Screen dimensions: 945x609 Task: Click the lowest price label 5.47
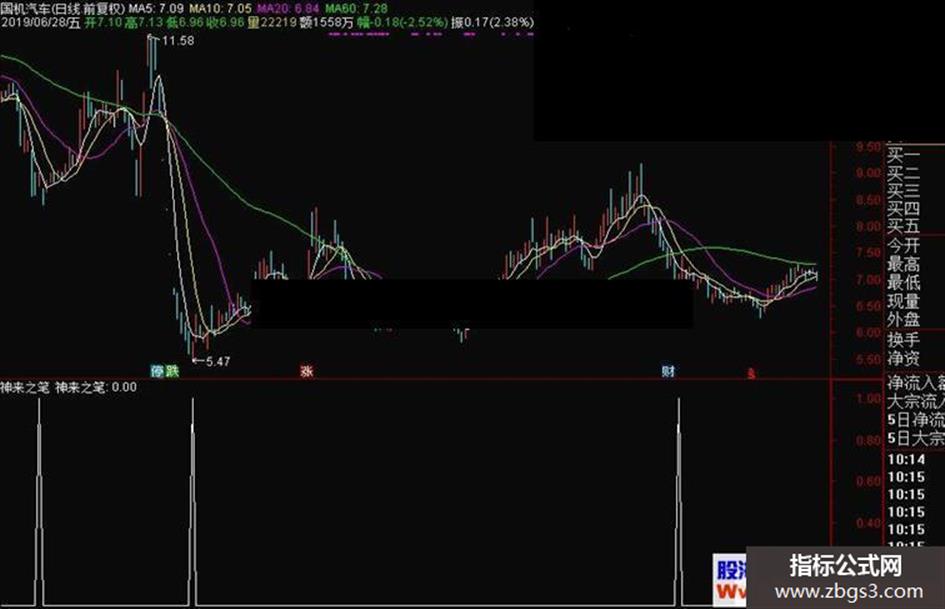[218, 362]
